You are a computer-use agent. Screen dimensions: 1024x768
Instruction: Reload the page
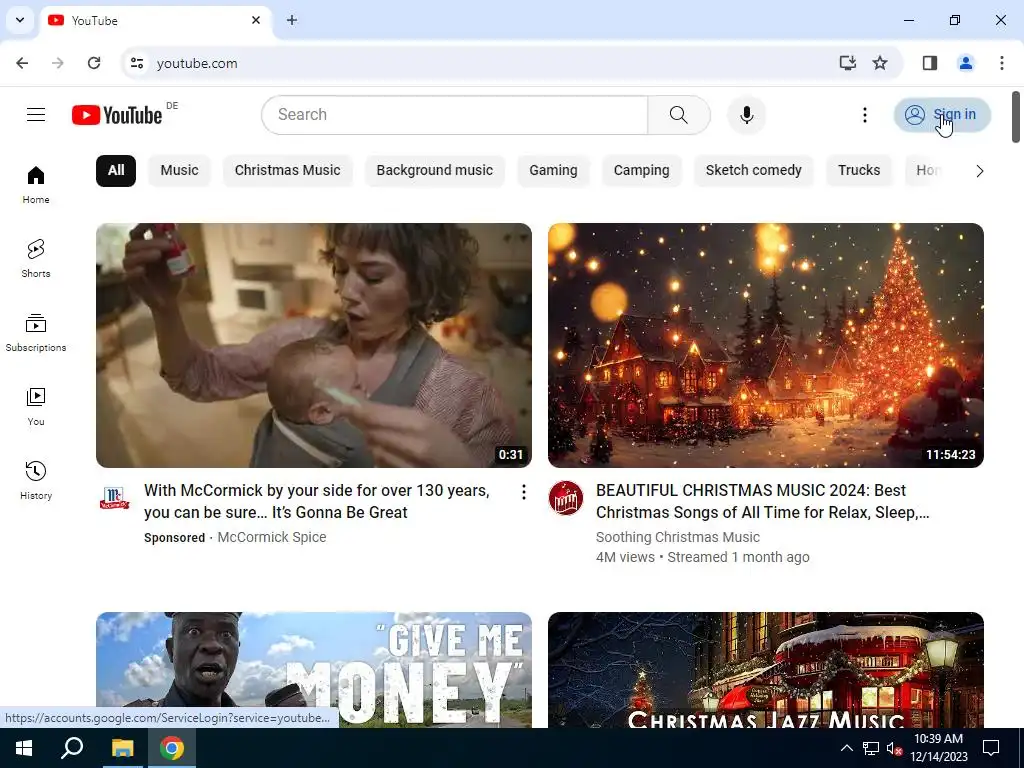pos(94,63)
